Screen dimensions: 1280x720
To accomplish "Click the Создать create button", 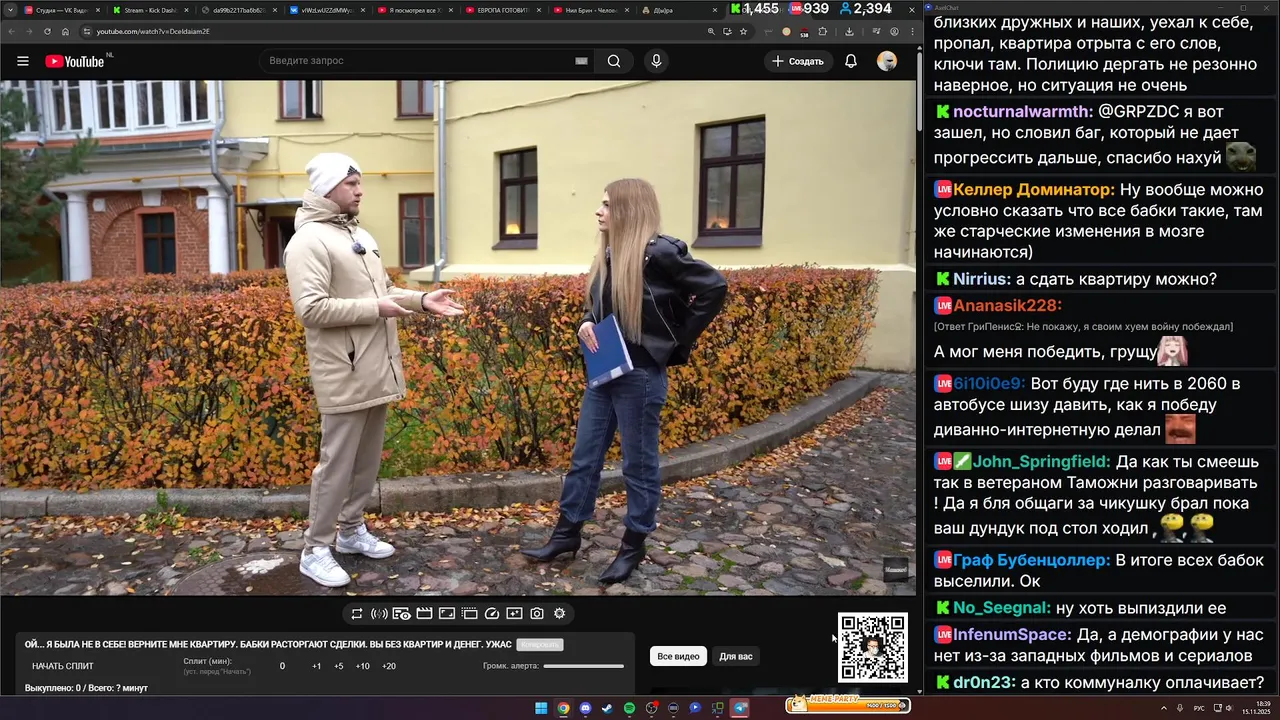I will pos(797,61).
